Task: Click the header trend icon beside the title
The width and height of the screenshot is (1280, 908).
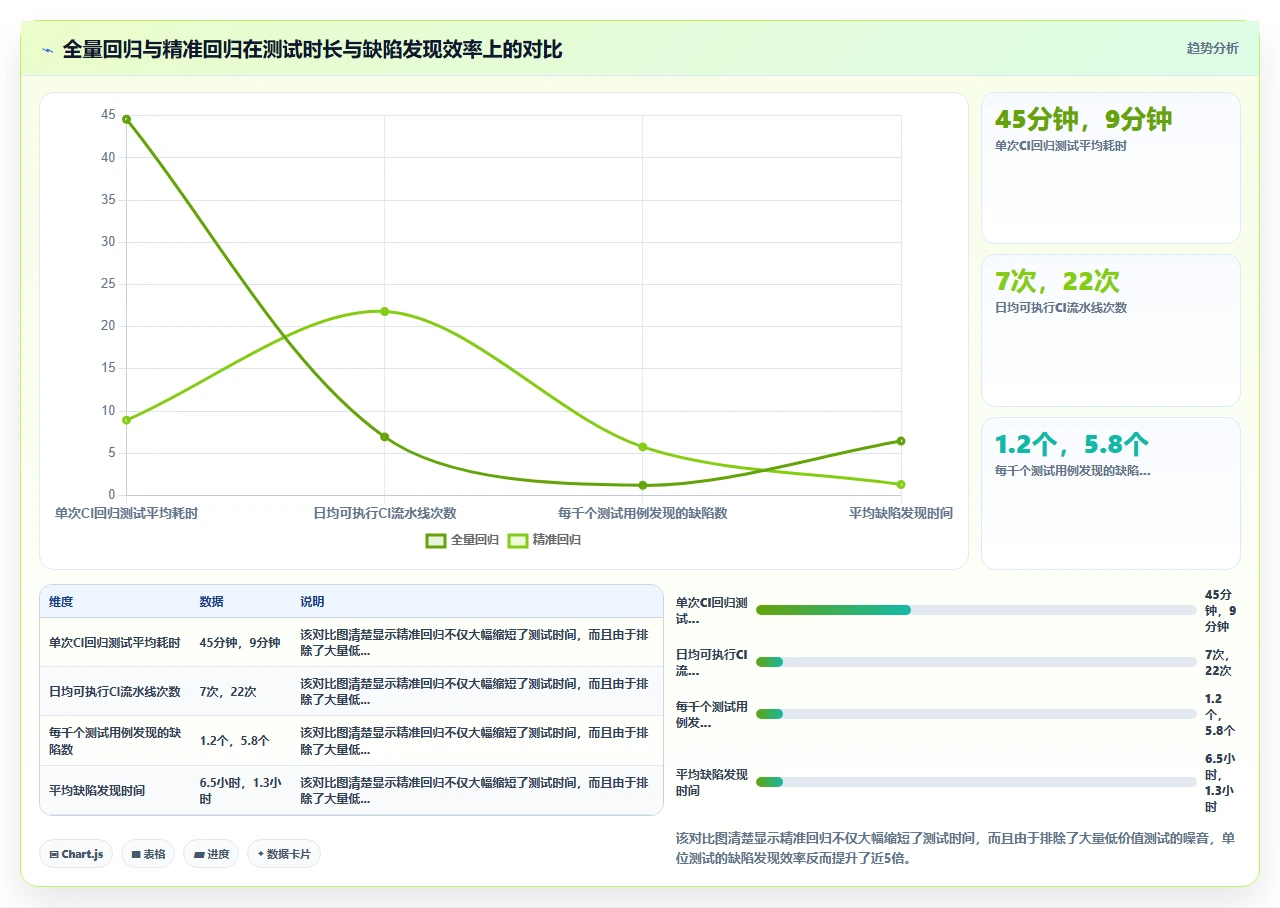Action: click(x=47, y=49)
